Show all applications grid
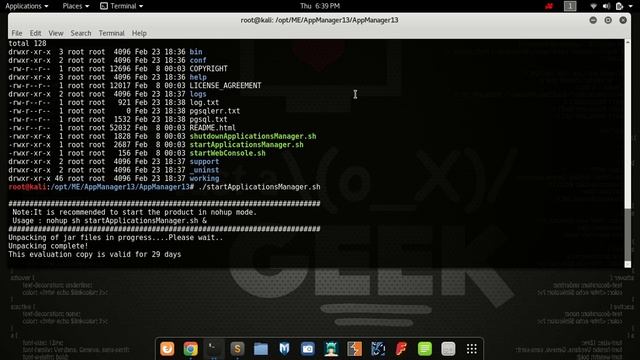Screen dimensions: 640x360 pyautogui.click(x=472, y=349)
